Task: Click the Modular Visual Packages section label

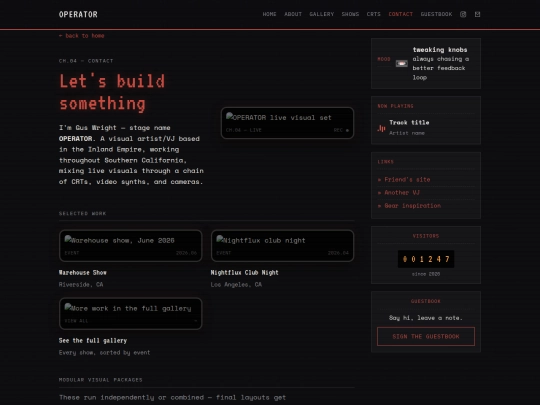Action: pyautogui.click(x=101, y=380)
